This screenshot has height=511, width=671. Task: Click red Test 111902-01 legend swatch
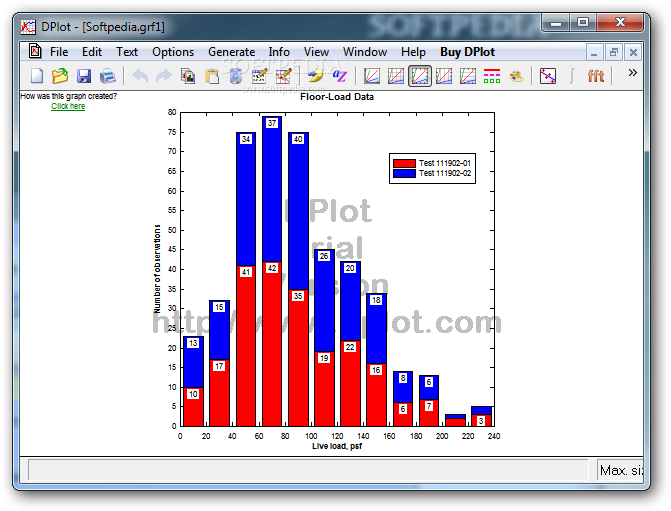pyautogui.click(x=404, y=163)
